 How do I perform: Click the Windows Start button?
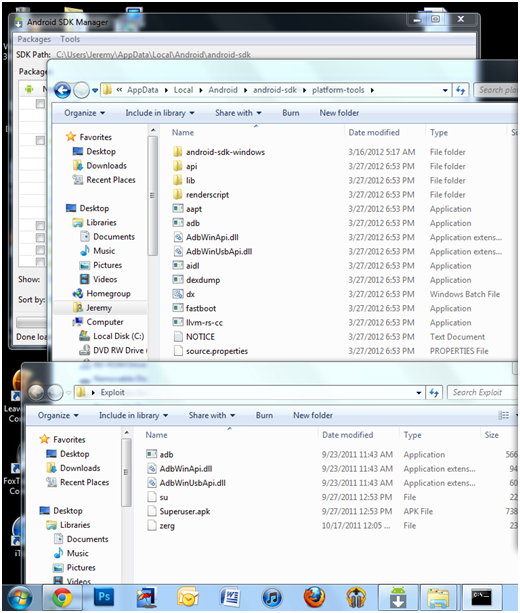(x=20, y=598)
